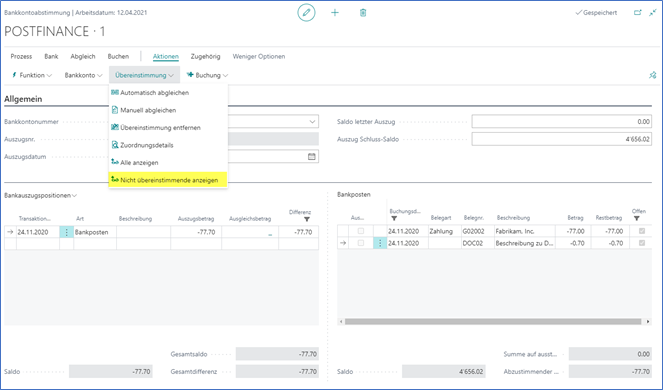663x390 pixels.
Task: Click the edit pencil icon
Action: click(x=306, y=13)
